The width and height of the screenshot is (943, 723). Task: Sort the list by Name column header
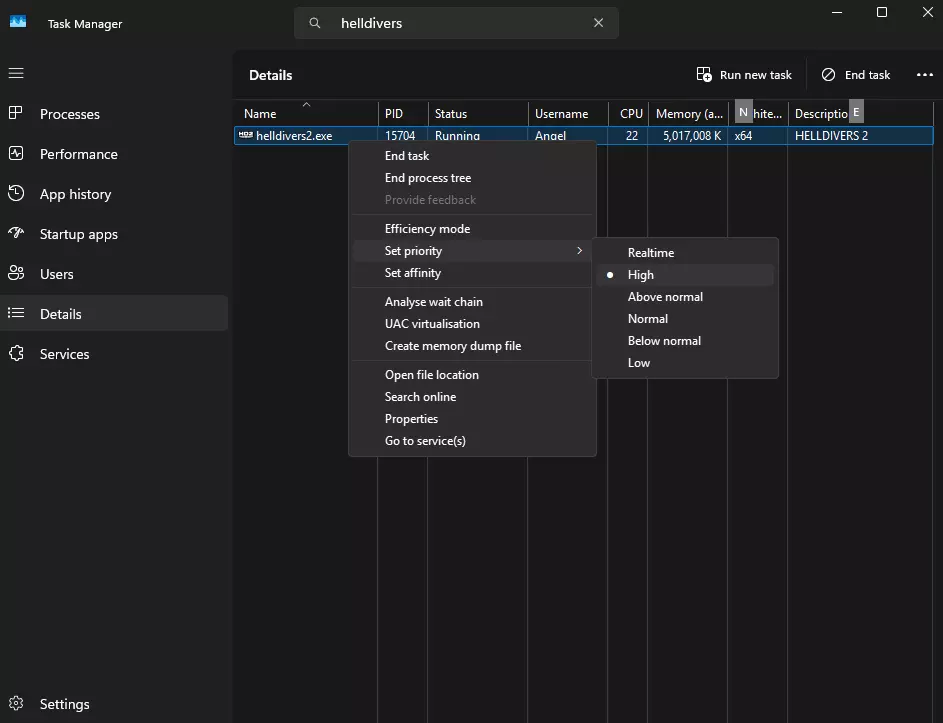point(260,114)
